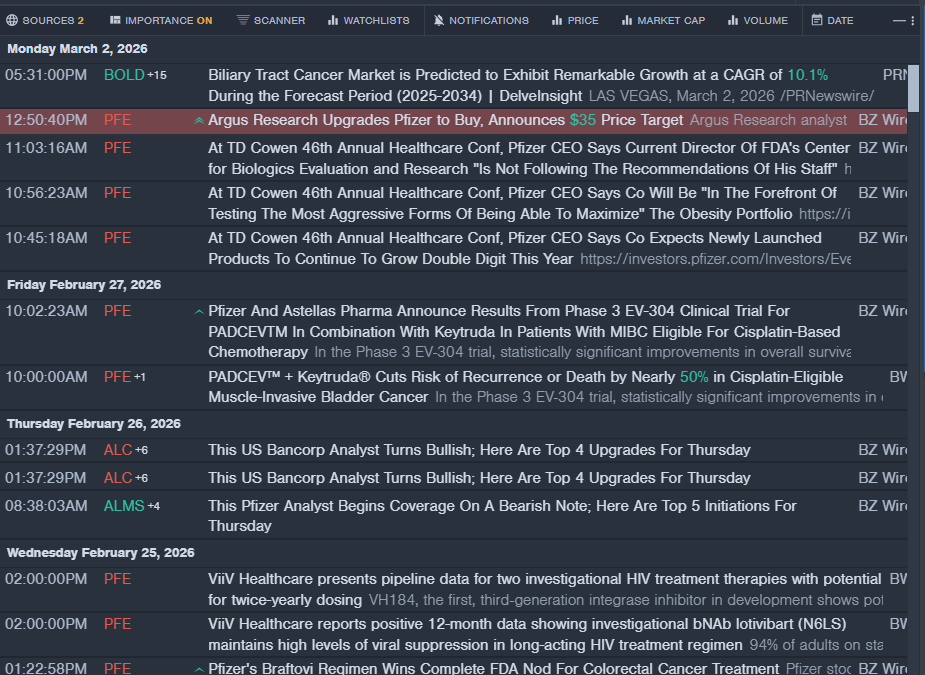Open the Date calendar filter
The width and height of the screenshot is (925, 675).
point(832,21)
